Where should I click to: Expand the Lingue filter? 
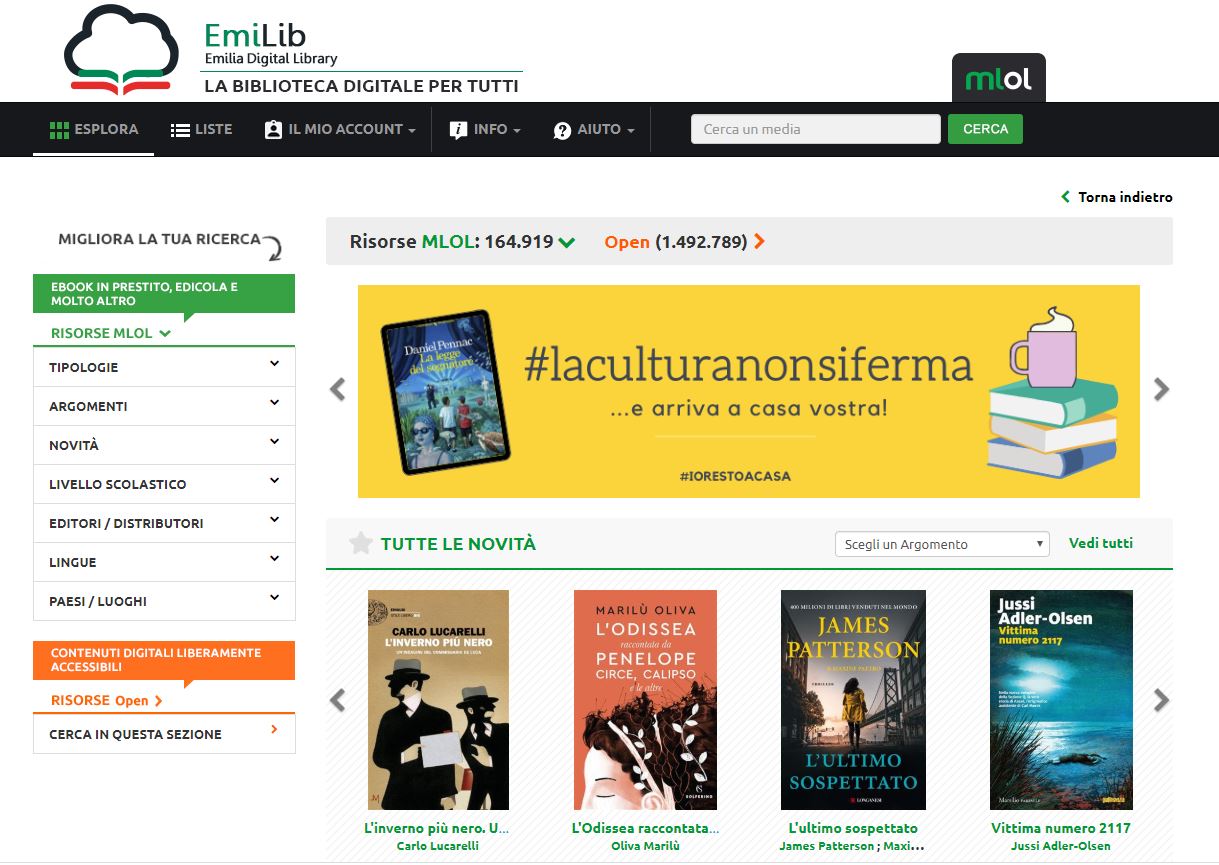pyautogui.click(x=164, y=562)
